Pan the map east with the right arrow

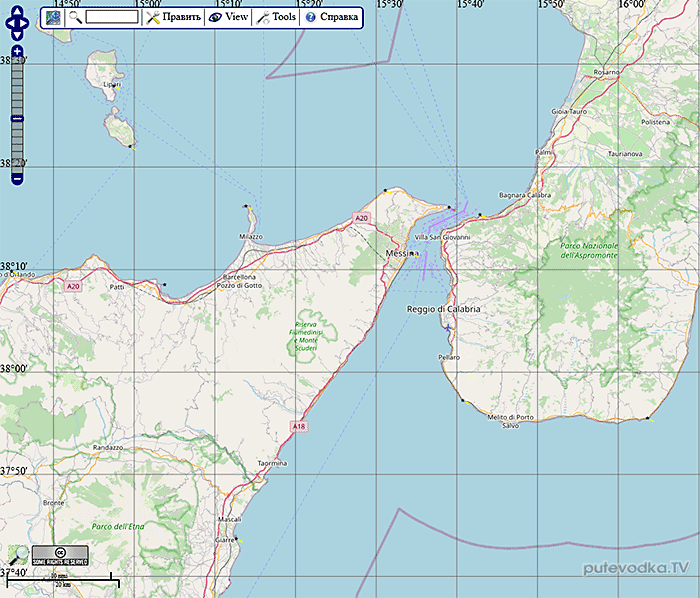[x=25, y=23]
